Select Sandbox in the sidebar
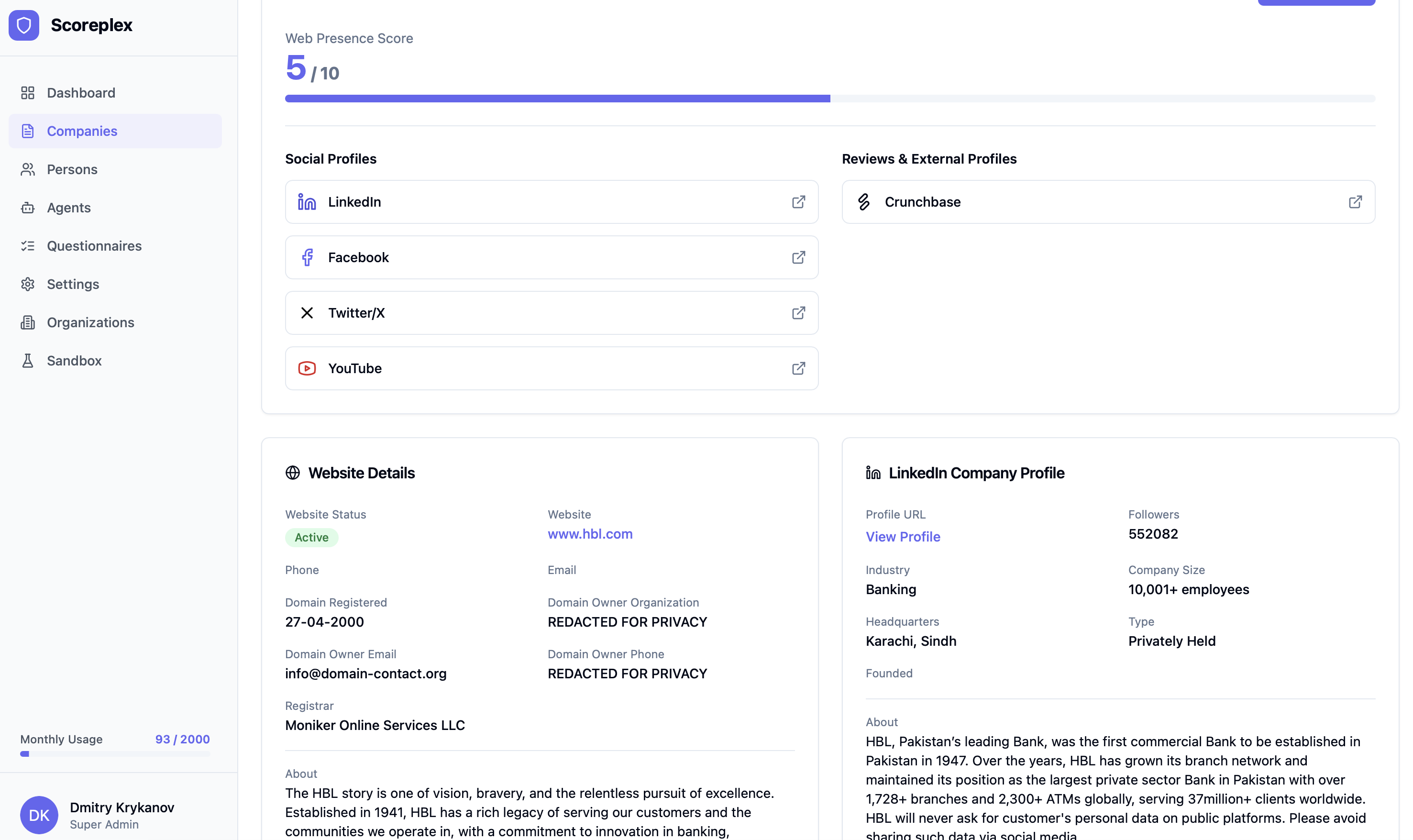 pyautogui.click(x=74, y=361)
